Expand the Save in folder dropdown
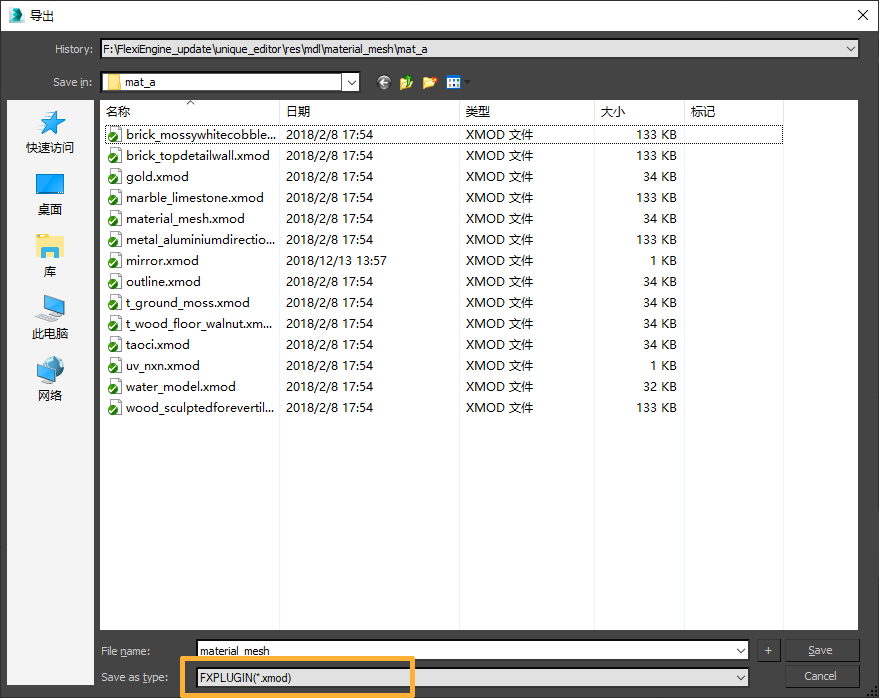Screen dimensions: 879x698 click(350, 82)
